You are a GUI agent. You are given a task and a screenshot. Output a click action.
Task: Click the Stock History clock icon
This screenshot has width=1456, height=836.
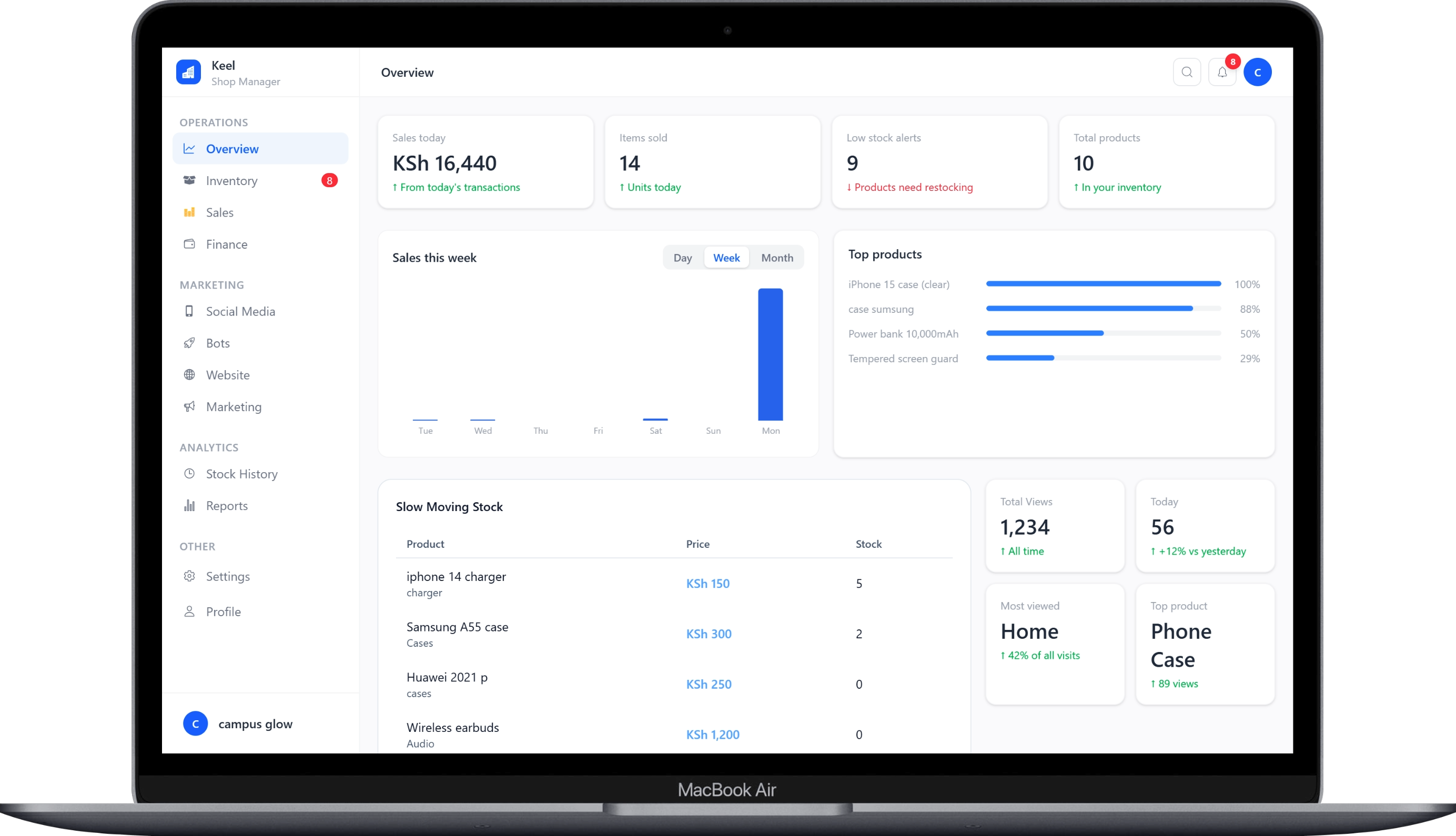pos(189,474)
